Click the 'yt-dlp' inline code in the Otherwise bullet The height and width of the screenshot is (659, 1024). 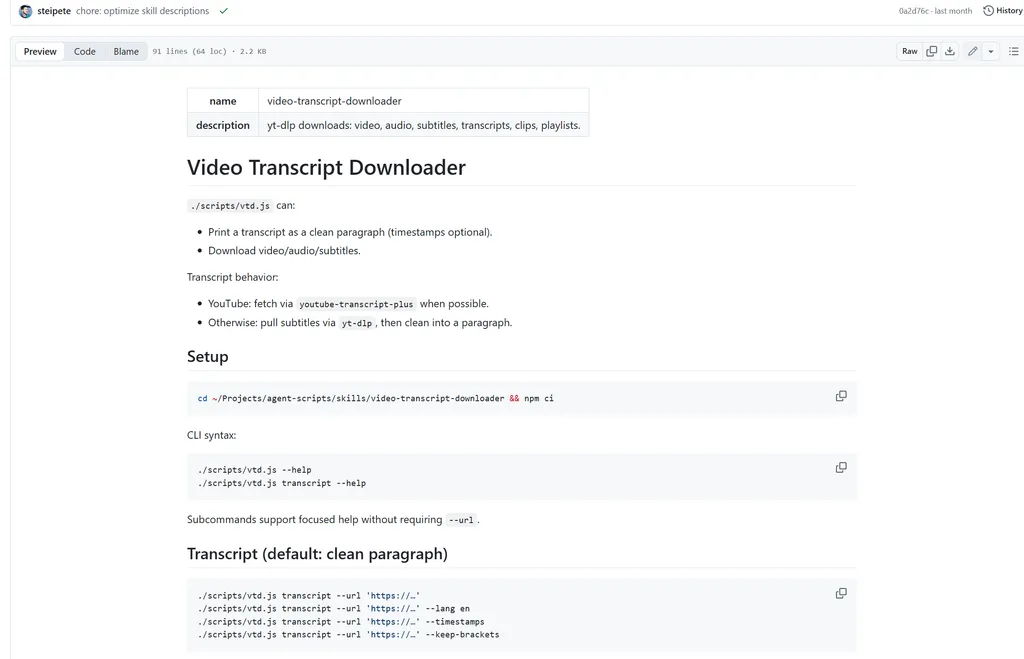pyautogui.click(x=357, y=323)
